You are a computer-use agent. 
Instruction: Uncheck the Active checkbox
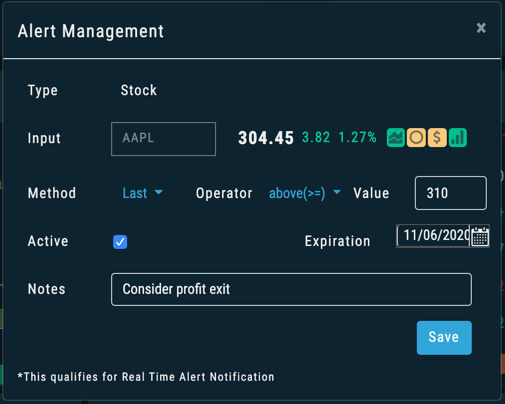click(x=120, y=242)
